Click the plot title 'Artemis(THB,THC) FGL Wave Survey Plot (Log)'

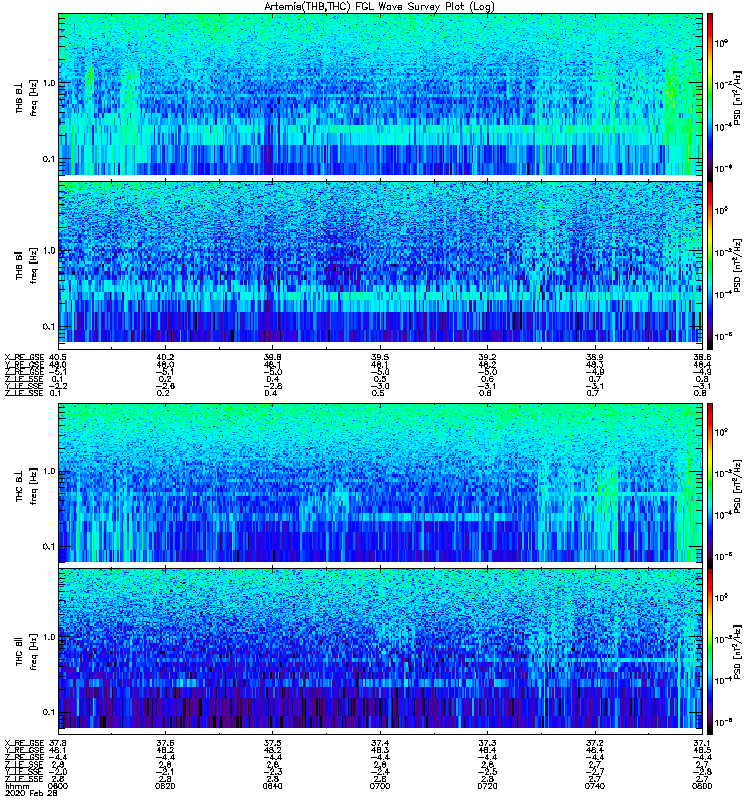379,7
